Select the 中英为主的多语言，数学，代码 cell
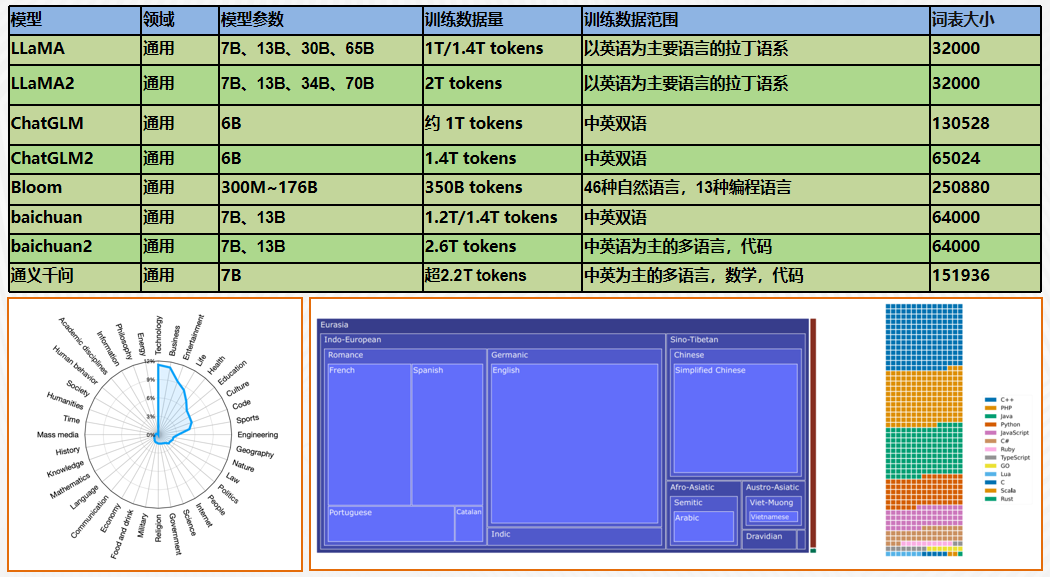The image size is (1050, 577). (755, 276)
